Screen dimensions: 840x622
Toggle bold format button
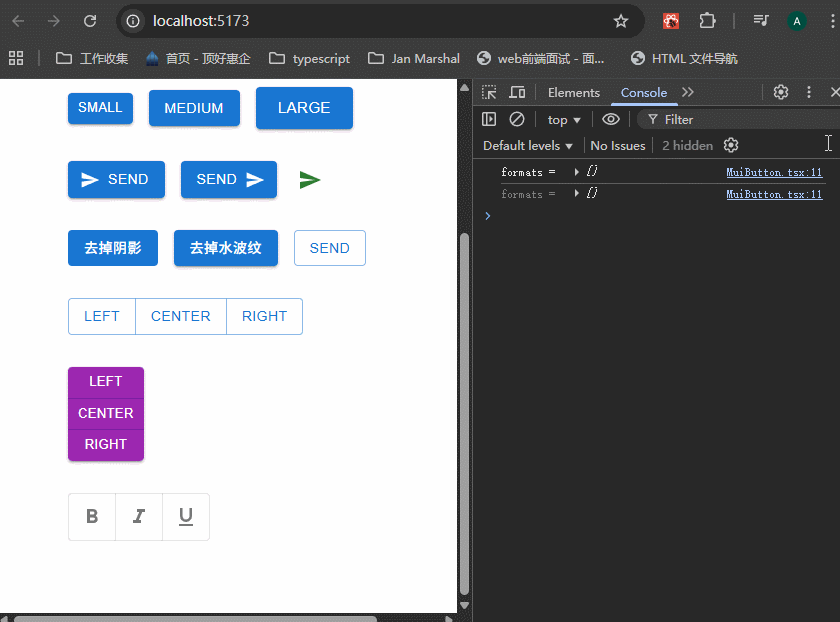(x=92, y=517)
